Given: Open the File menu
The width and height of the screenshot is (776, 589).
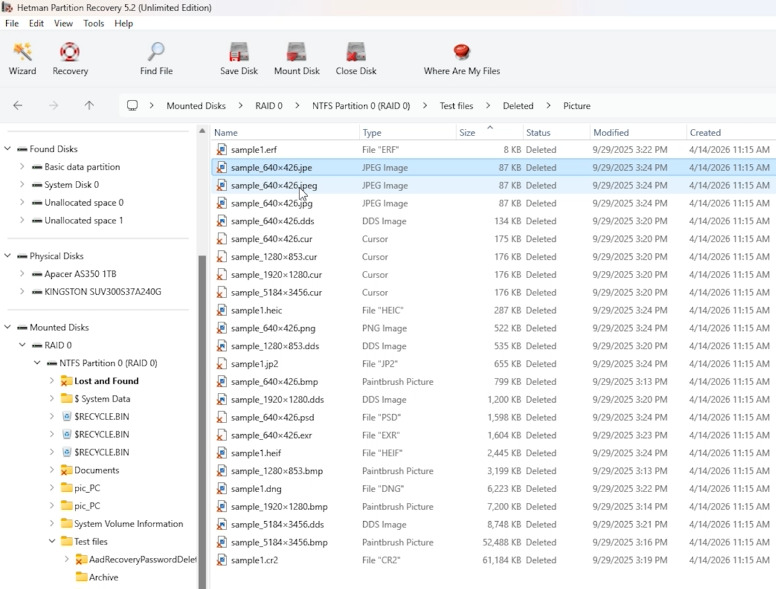Looking at the screenshot, I should (x=12, y=23).
